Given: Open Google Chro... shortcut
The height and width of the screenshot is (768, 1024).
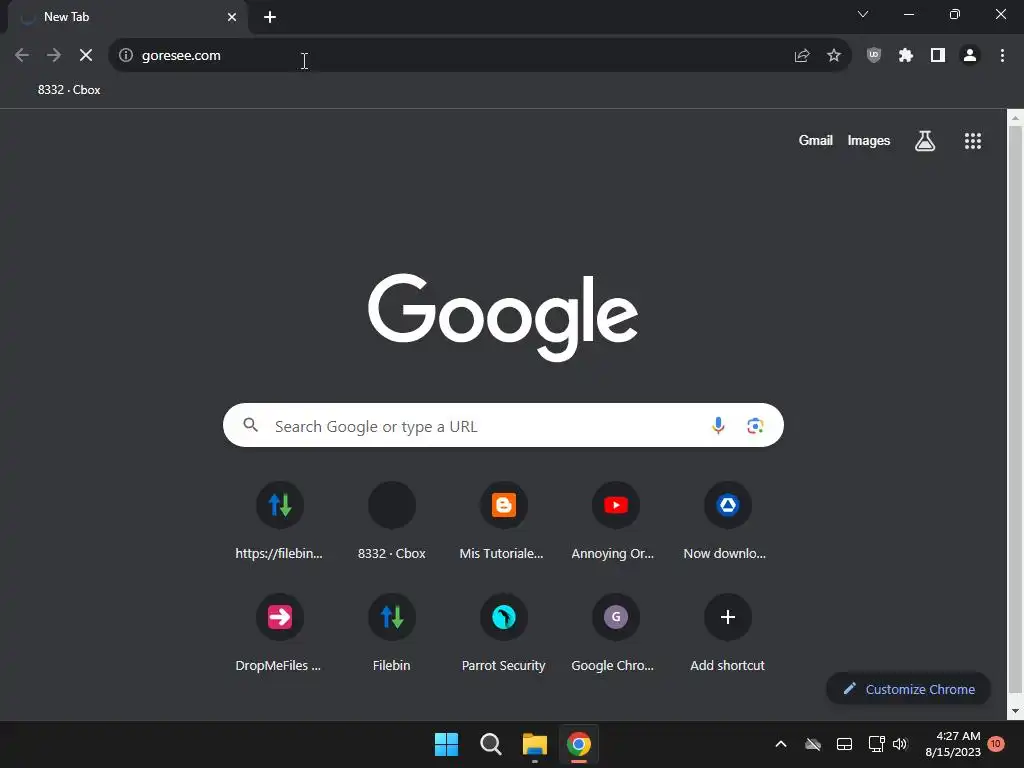Looking at the screenshot, I should [x=615, y=633].
